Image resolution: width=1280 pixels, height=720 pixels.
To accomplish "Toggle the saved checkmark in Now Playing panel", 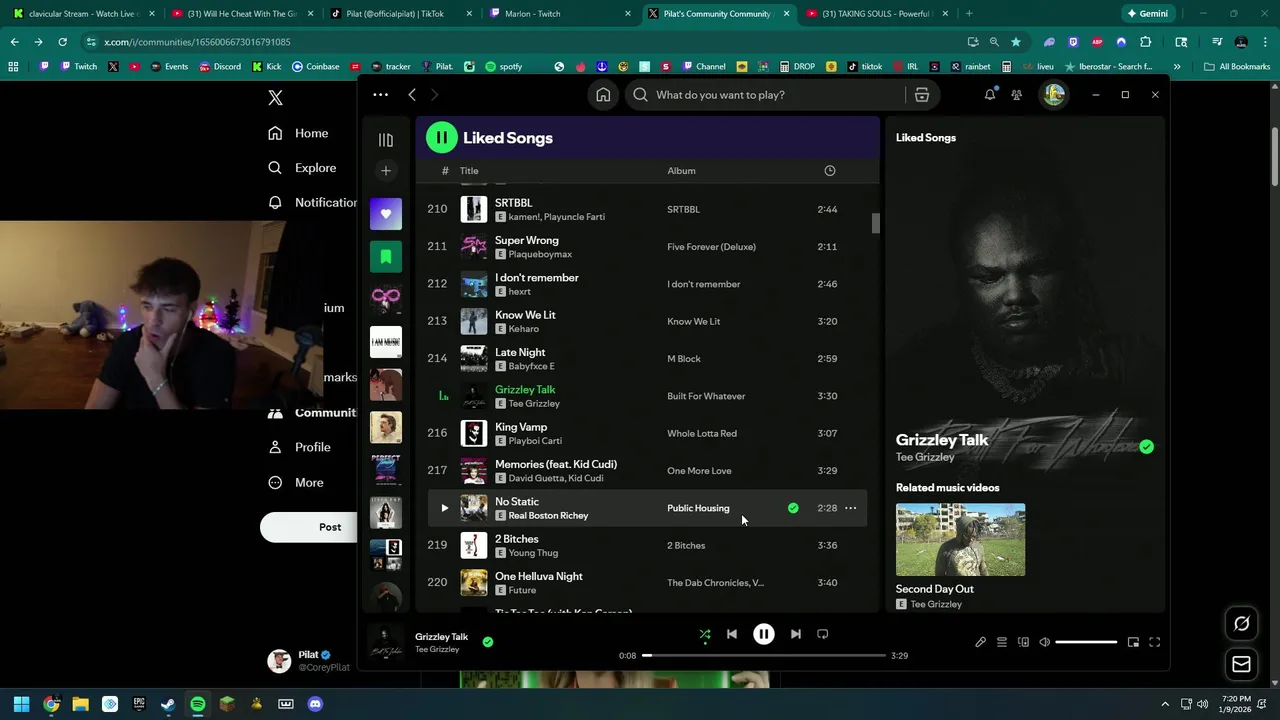I will (x=1147, y=447).
